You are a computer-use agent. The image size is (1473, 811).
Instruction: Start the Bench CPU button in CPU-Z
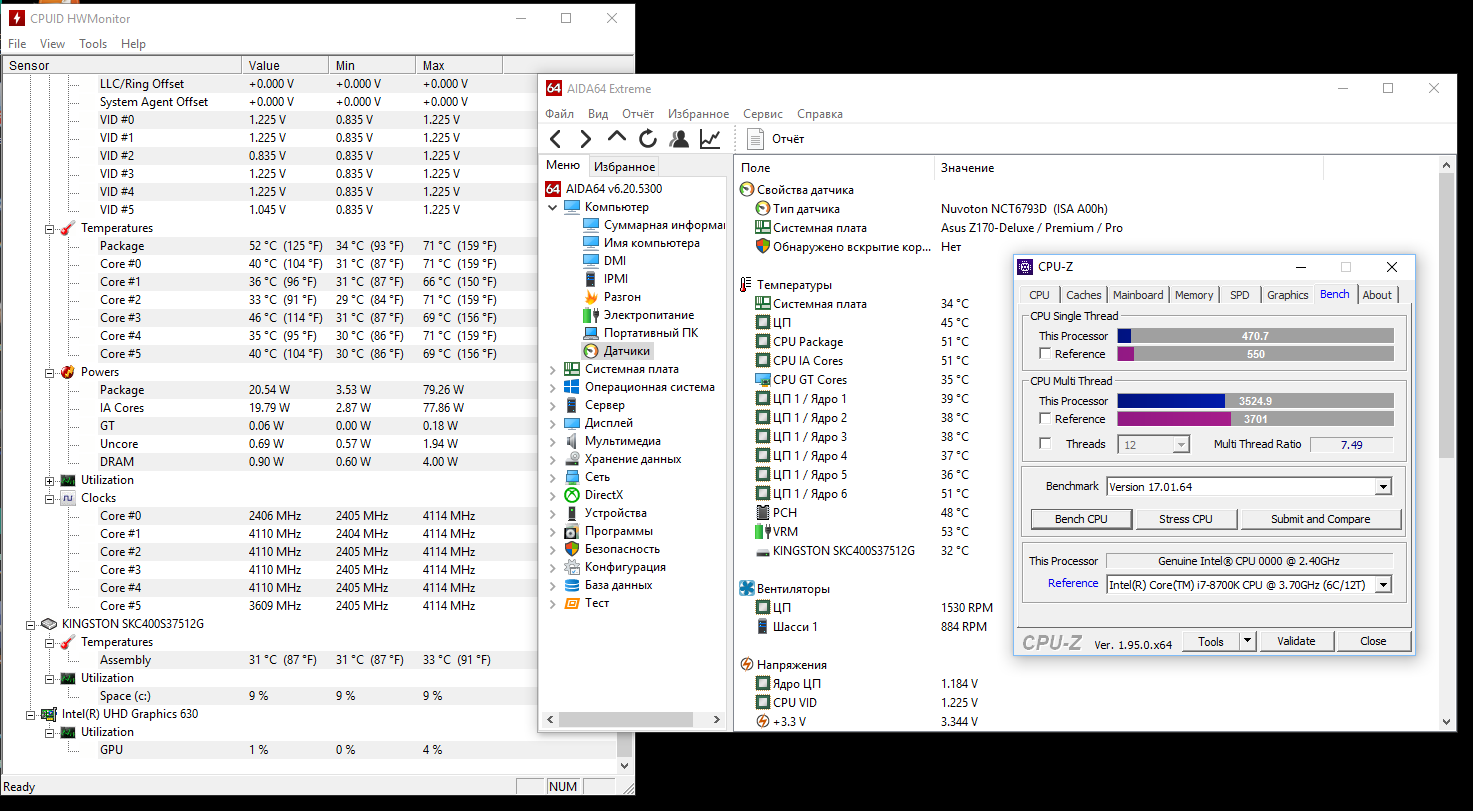tap(1082, 519)
